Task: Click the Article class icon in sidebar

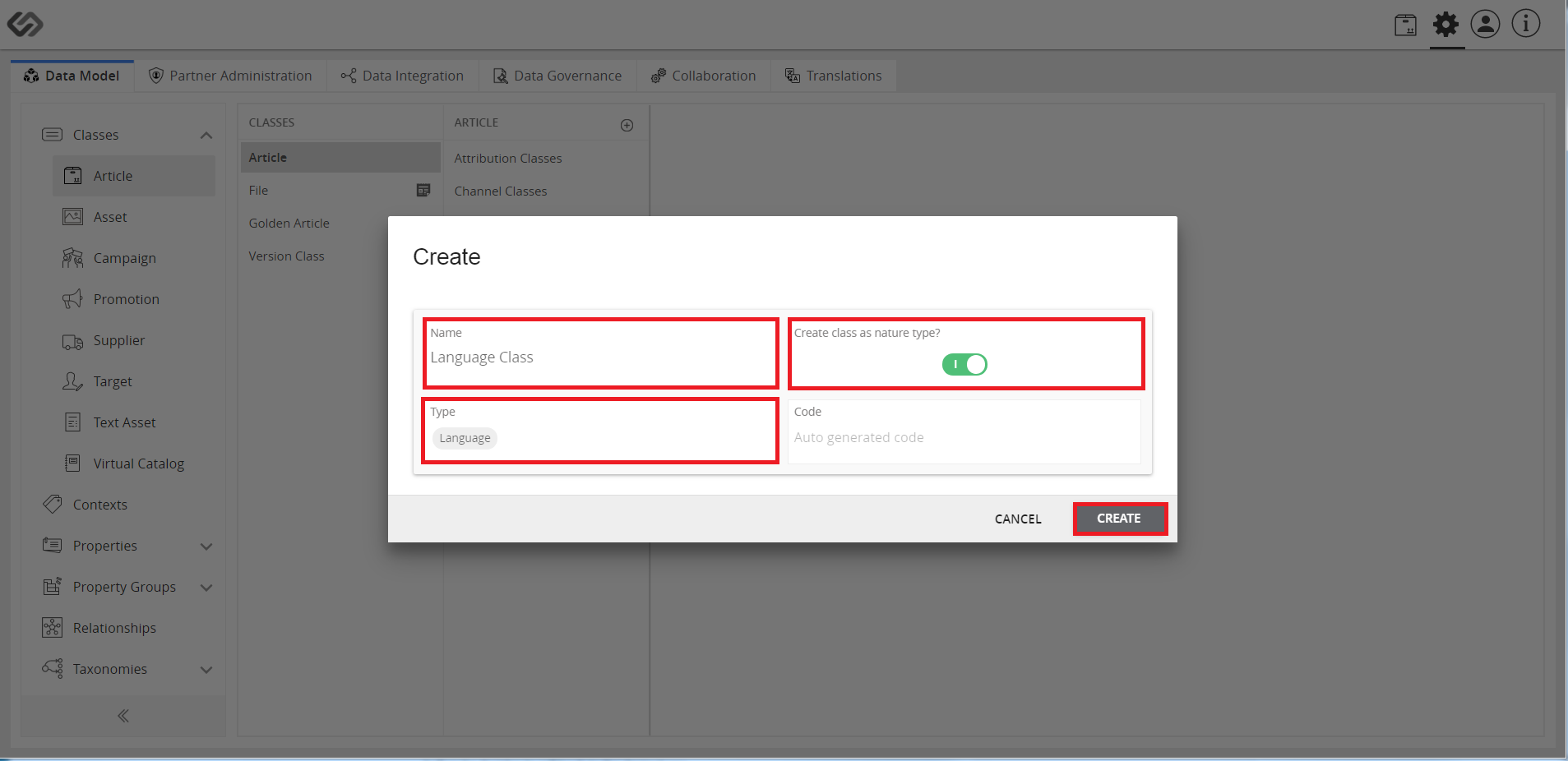Action: point(72,175)
